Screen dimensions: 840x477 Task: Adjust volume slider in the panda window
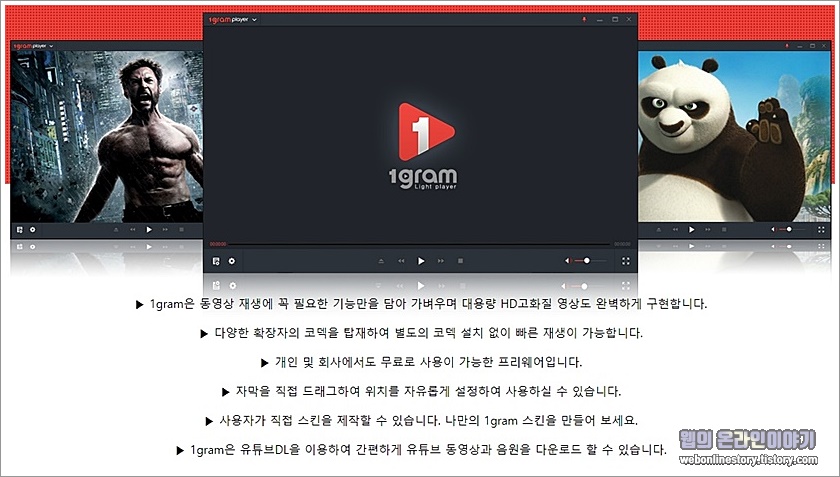click(792, 229)
